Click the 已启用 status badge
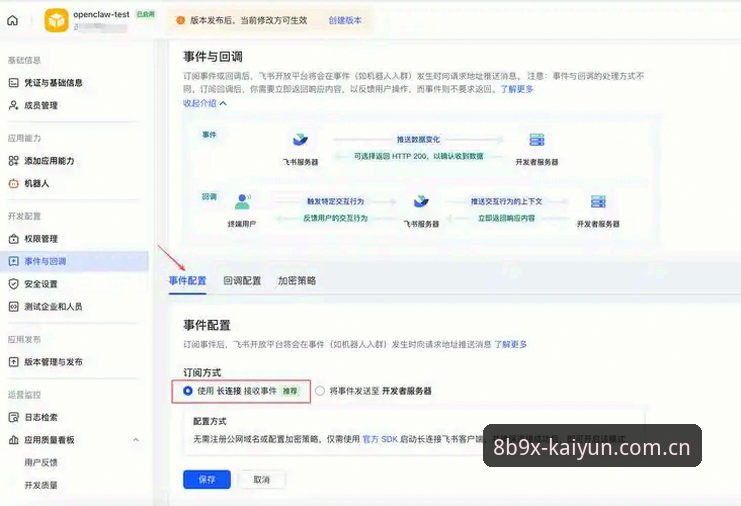The width and height of the screenshot is (741, 506). [146, 14]
